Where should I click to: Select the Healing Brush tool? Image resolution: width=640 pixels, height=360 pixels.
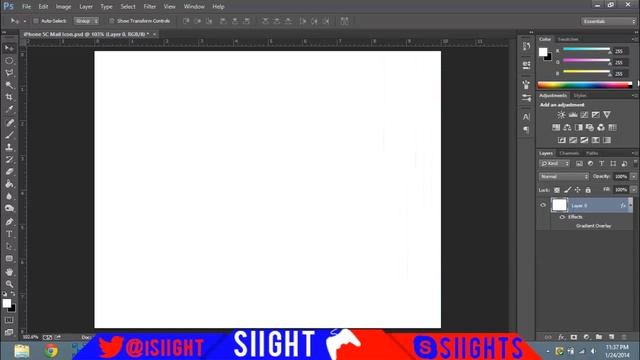9,123
